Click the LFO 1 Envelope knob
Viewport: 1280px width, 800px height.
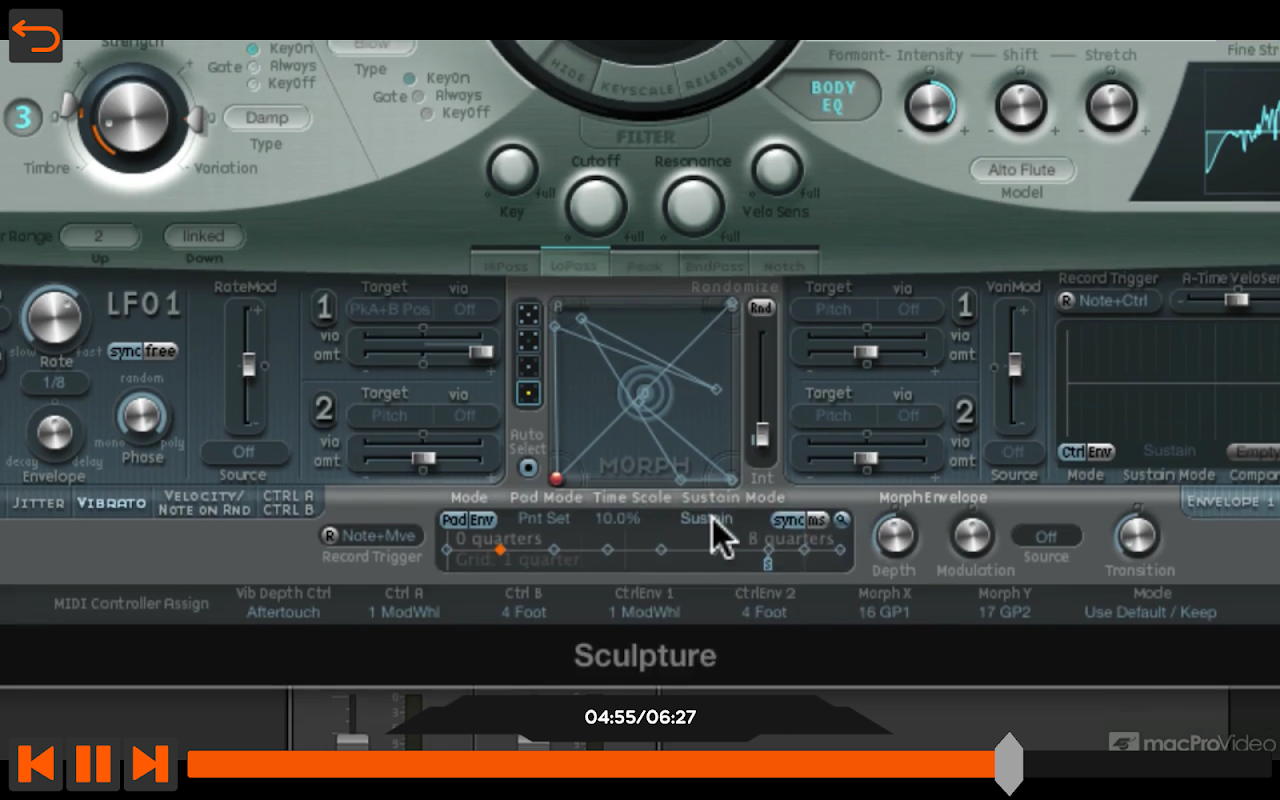[x=54, y=432]
